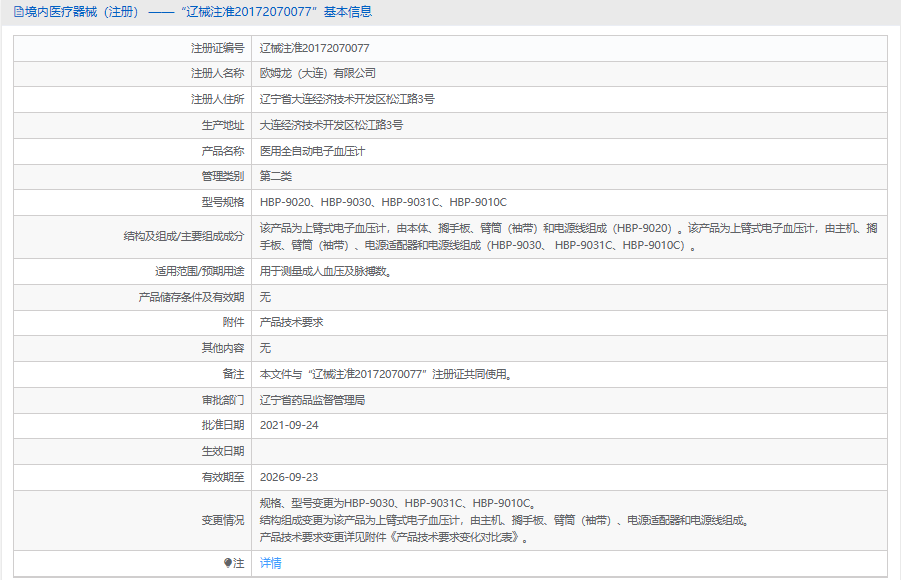Select the model list starting with HBP-9020

[x=383, y=202]
